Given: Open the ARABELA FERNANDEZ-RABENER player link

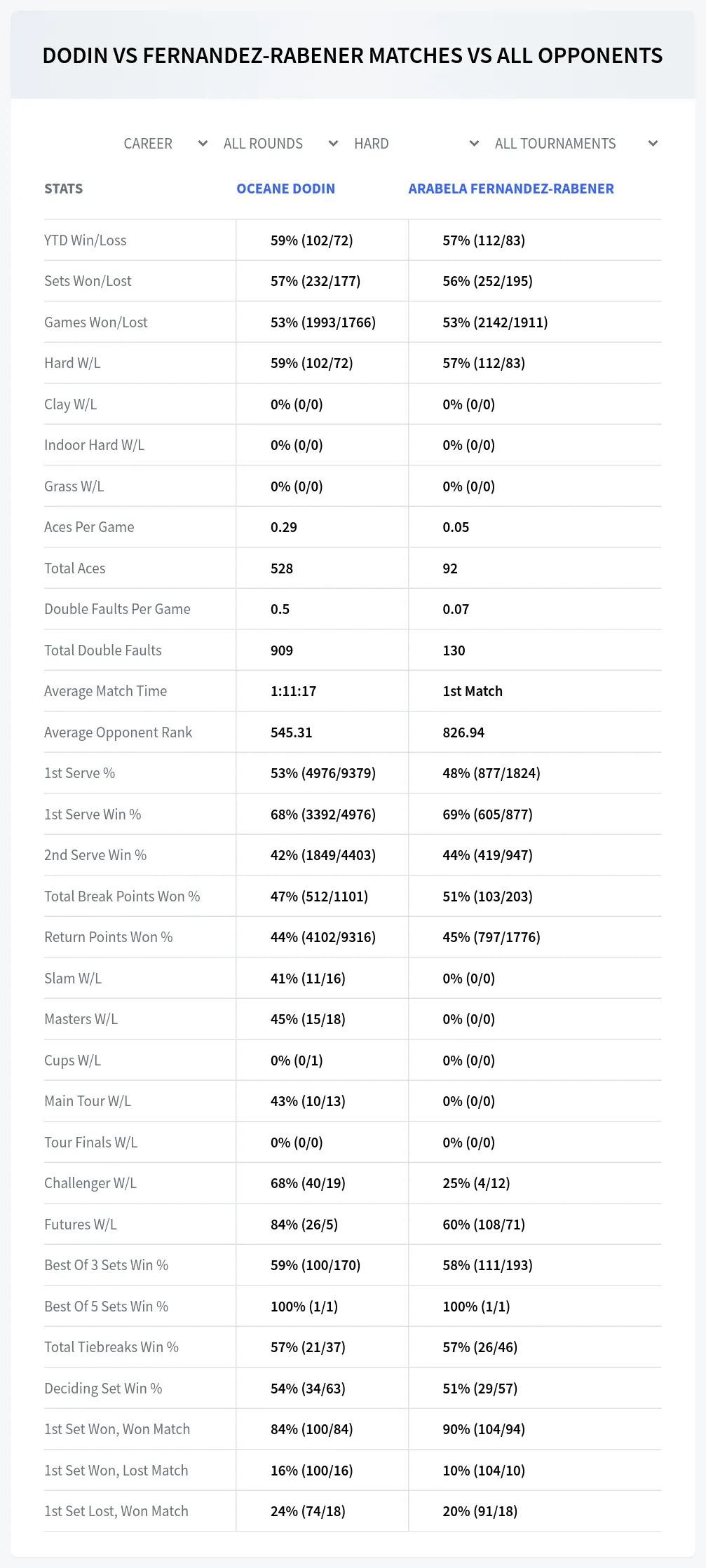Looking at the screenshot, I should point(511,189).
